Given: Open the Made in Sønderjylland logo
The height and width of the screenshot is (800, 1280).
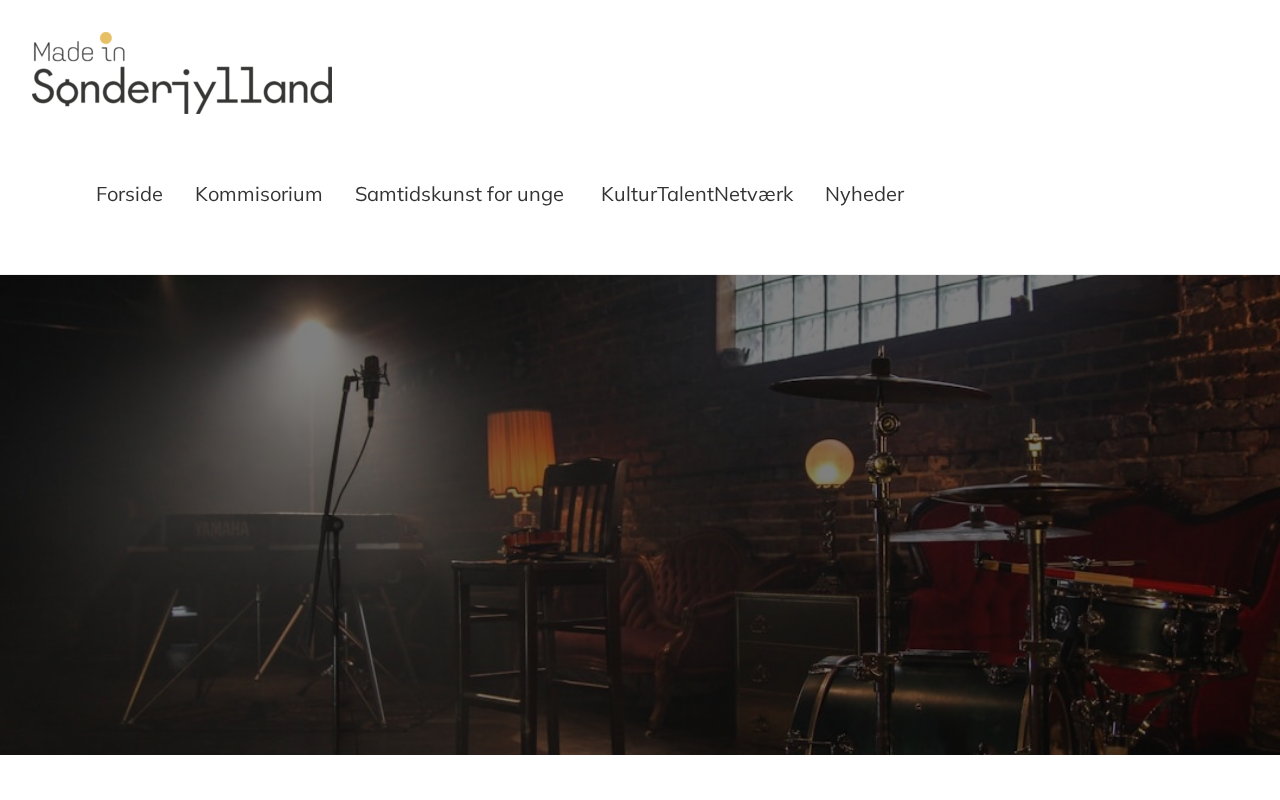Looking at the screenshot, I should 182,73.
